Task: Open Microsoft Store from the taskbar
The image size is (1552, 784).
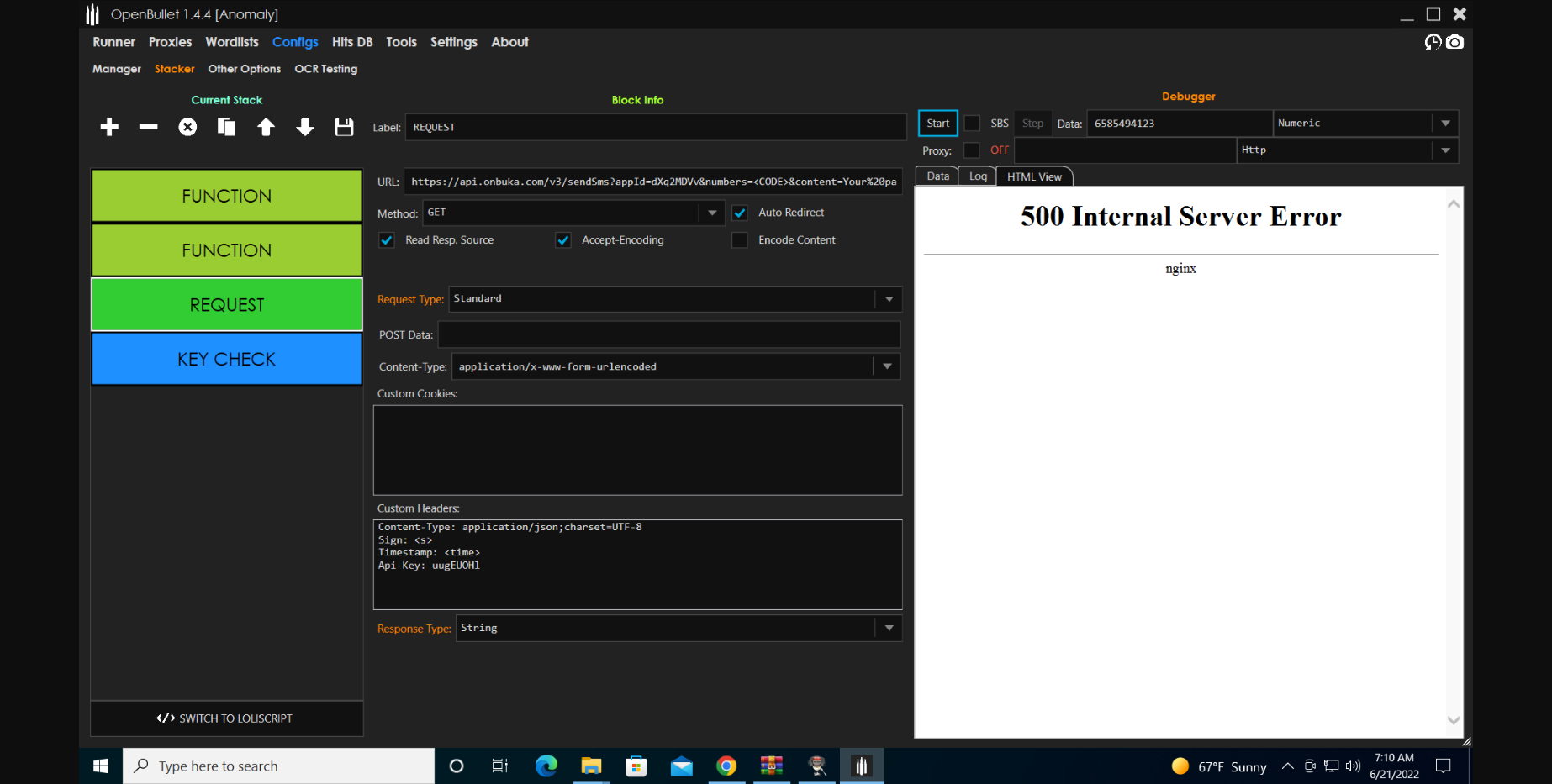Action: 636,766
